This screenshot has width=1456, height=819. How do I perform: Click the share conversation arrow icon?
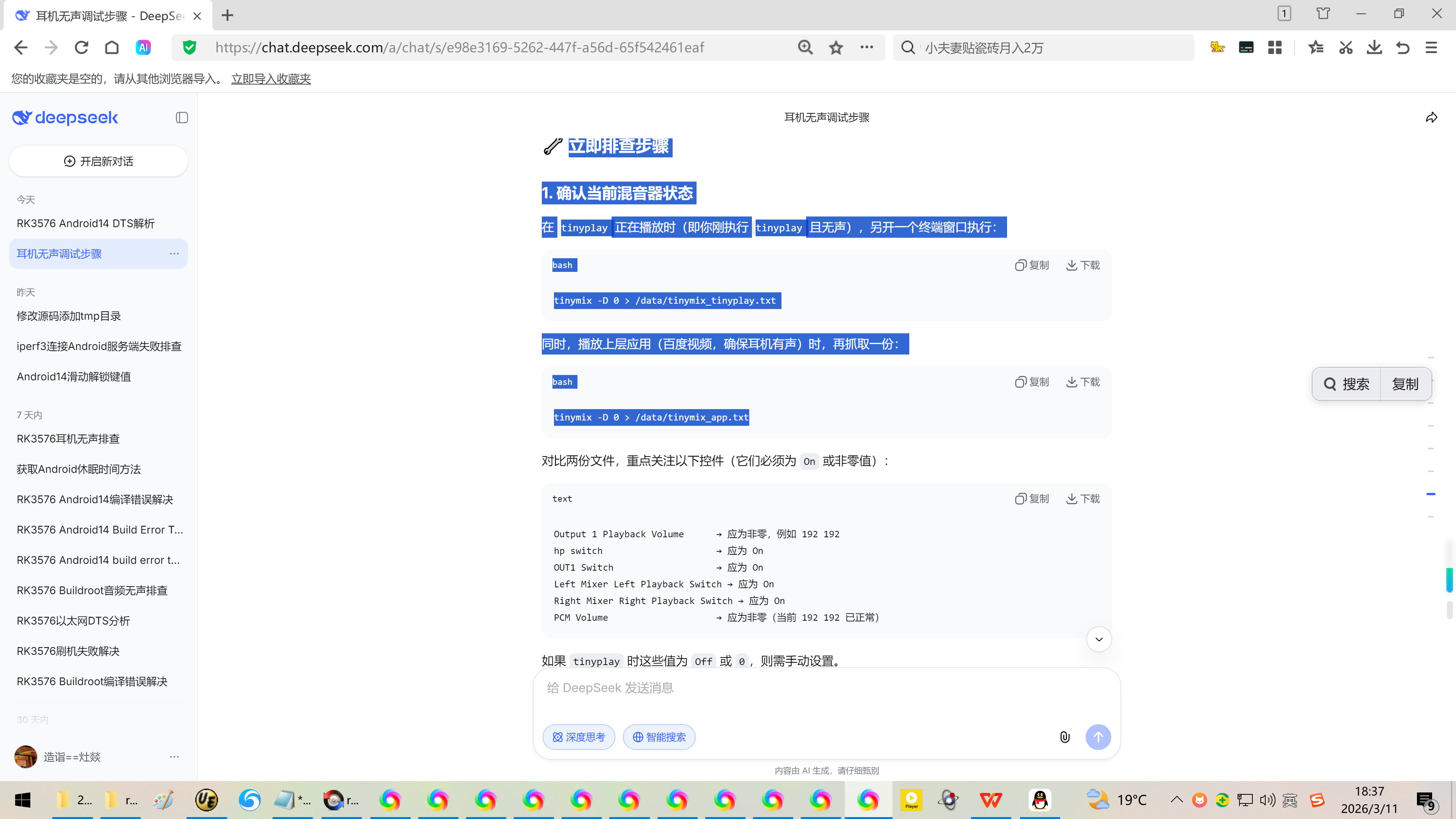(1431, 118)
